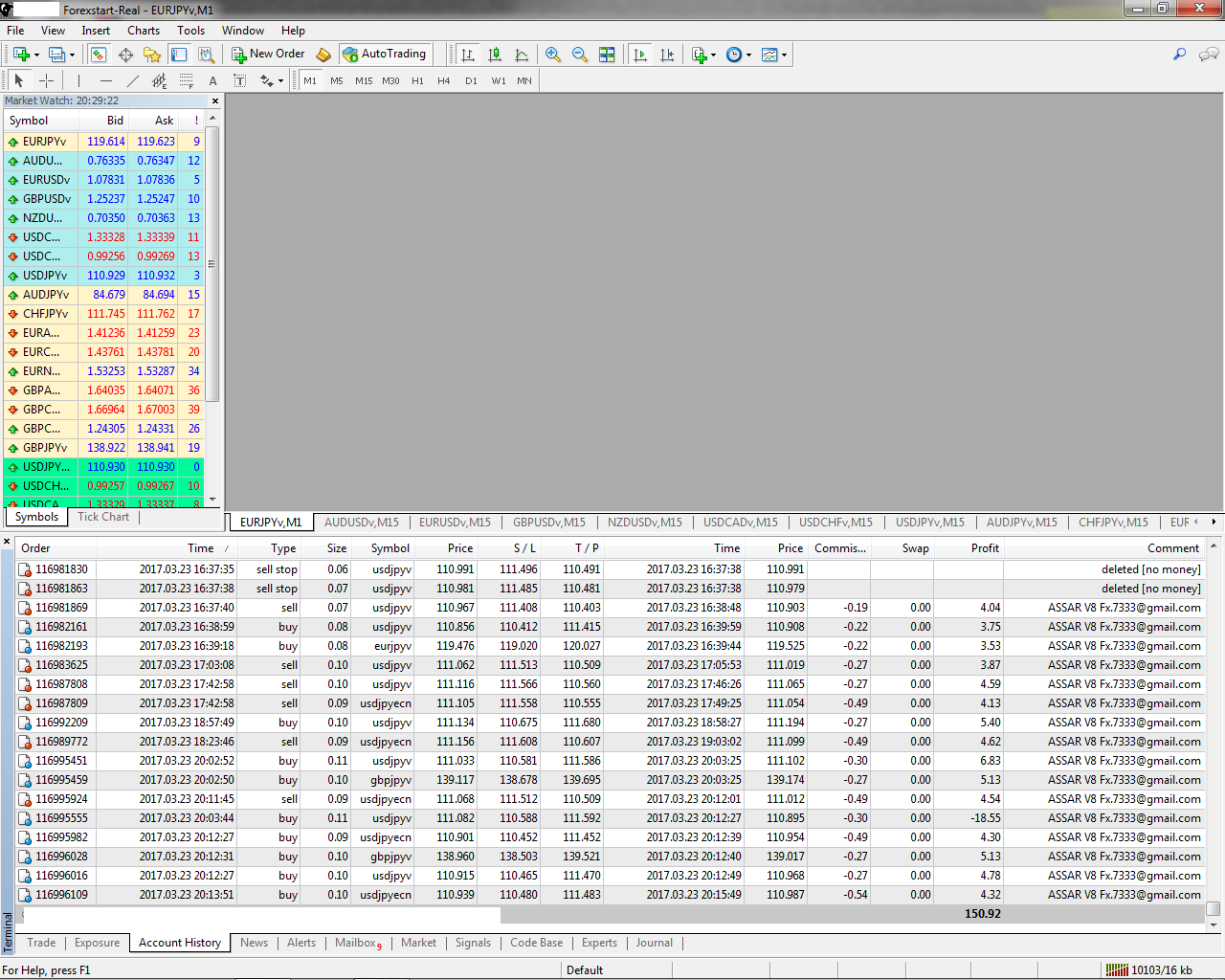Open the Data Window icon

[125, 55]
